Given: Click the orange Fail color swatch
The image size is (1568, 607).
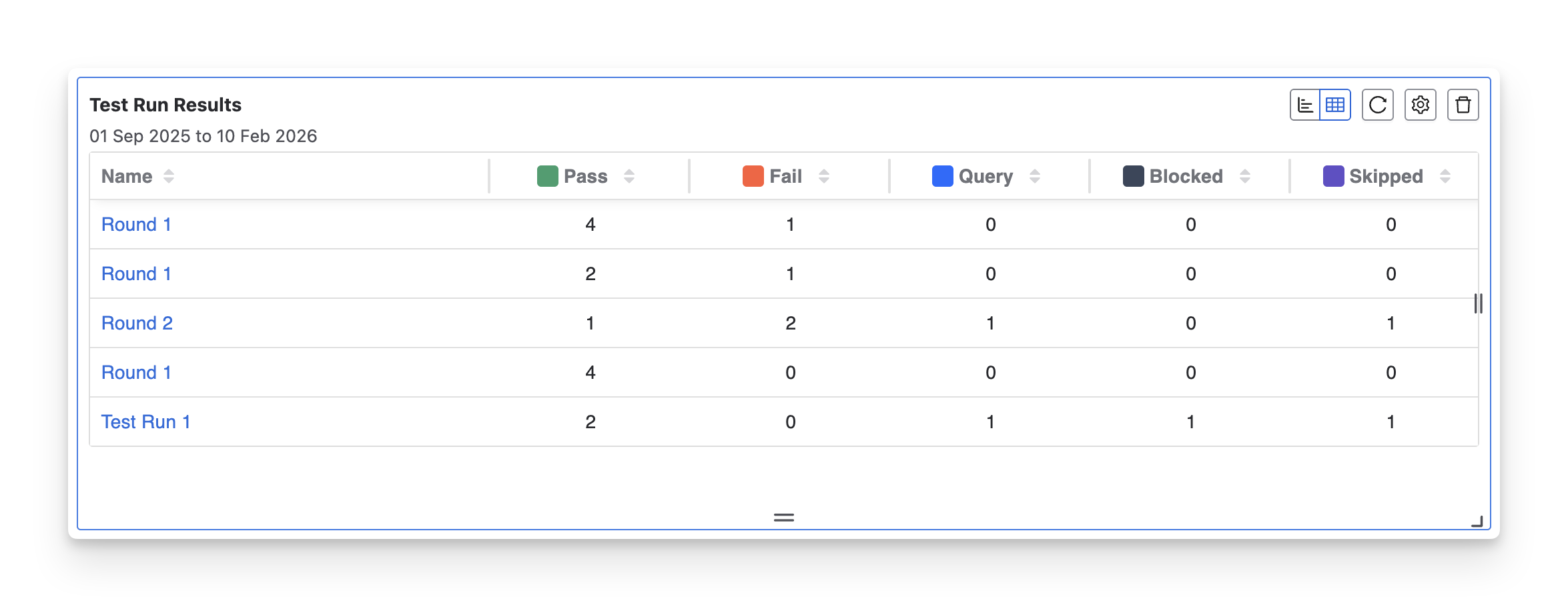Looking at the screenshot, I should click(753, 176).
